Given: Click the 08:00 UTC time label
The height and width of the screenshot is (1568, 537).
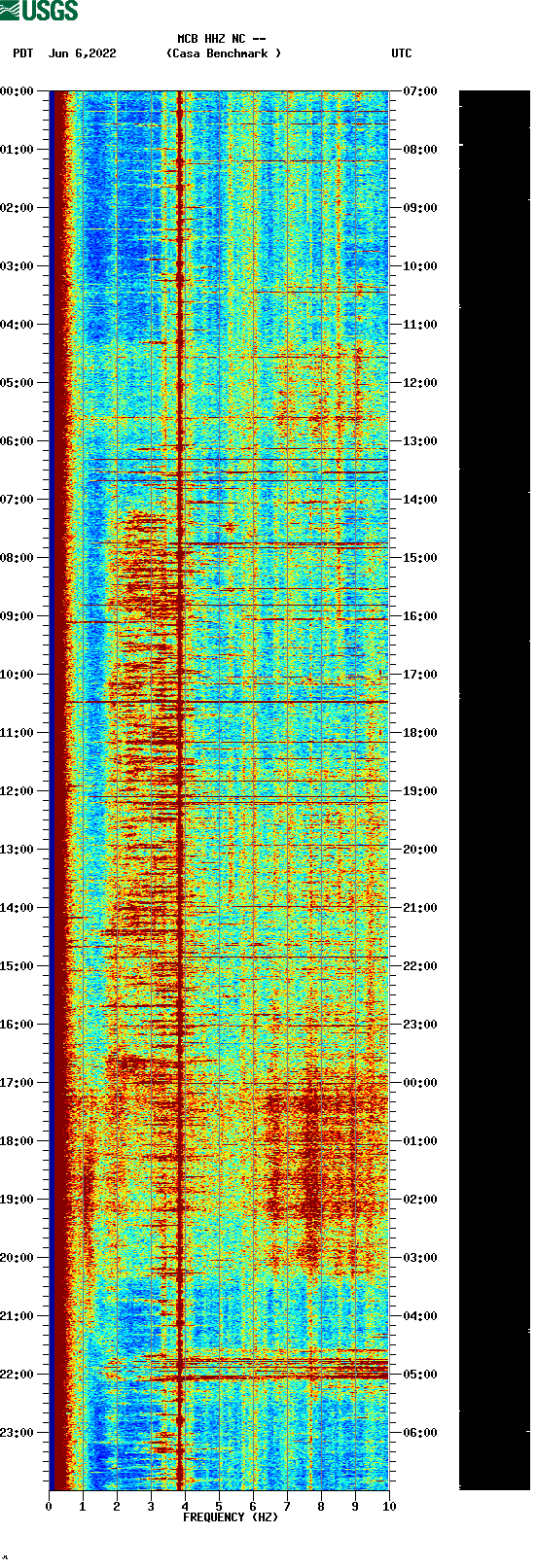Looking at the screenshot, I should pyautogui.click(x=420, y=150).
